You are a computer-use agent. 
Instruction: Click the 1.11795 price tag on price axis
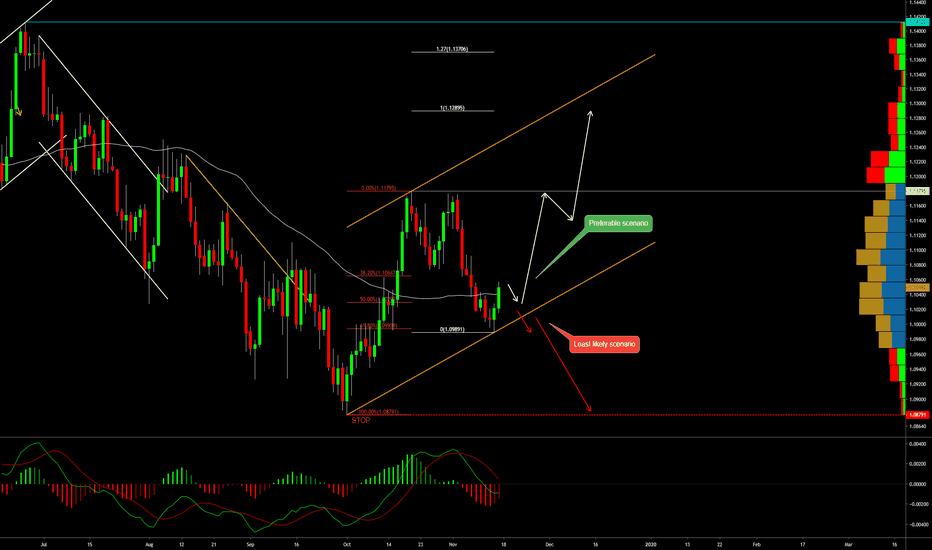[917, 190]
